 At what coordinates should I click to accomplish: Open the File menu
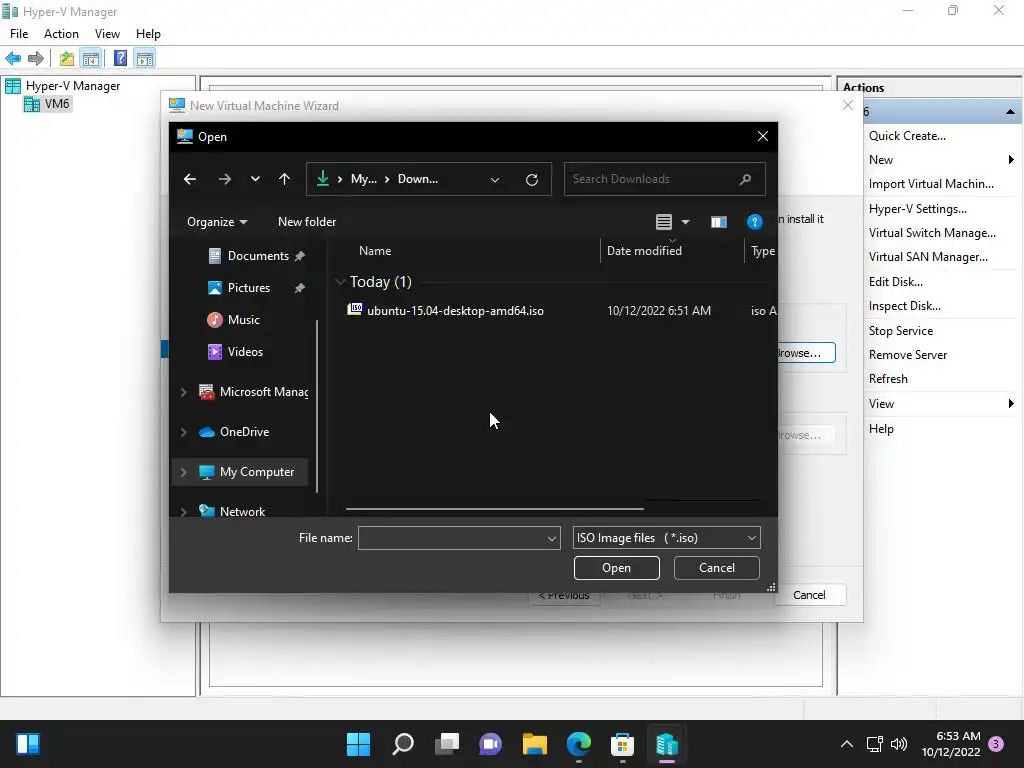click(19, 34)
